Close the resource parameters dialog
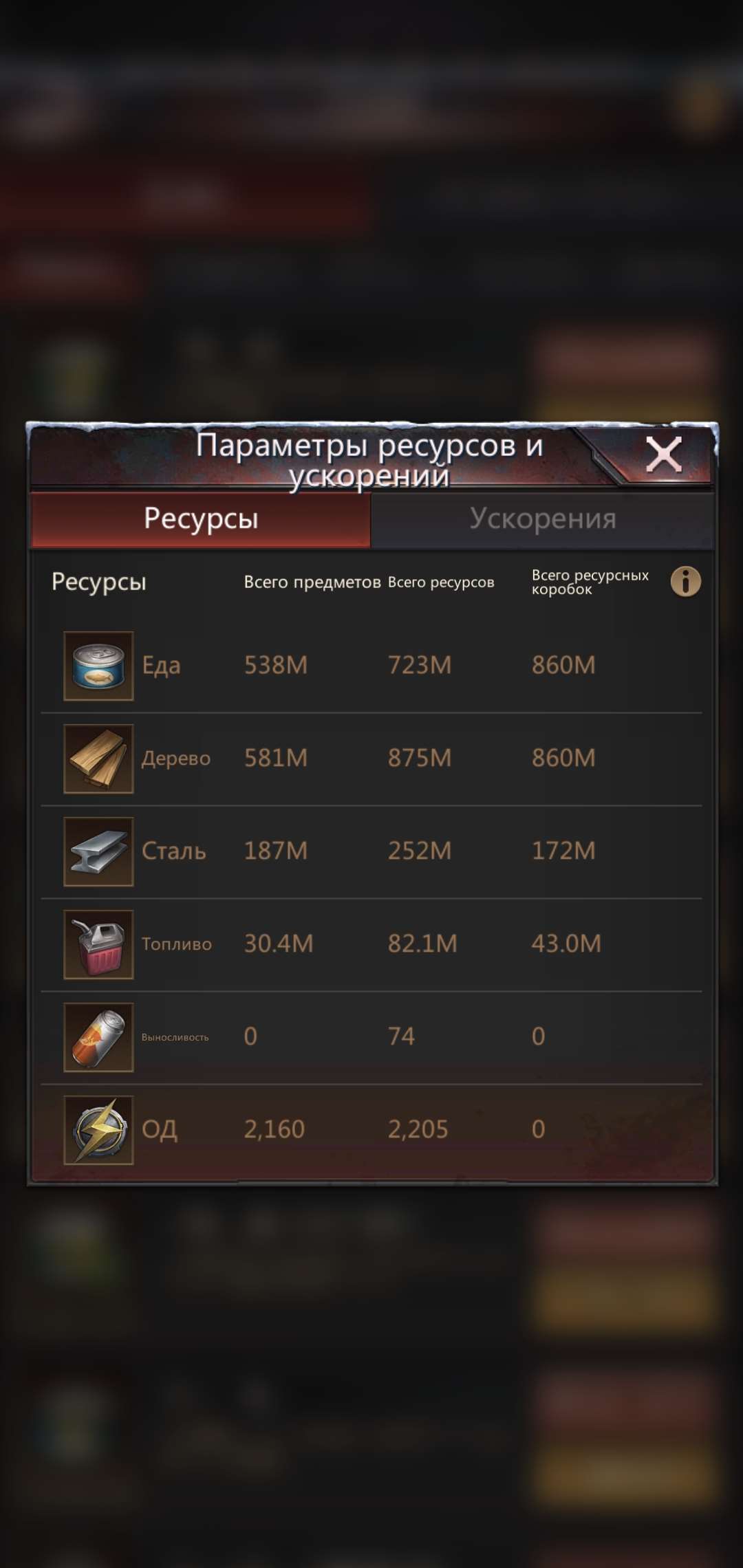This screenshot has height=1568, width=743. pos(663,455)
